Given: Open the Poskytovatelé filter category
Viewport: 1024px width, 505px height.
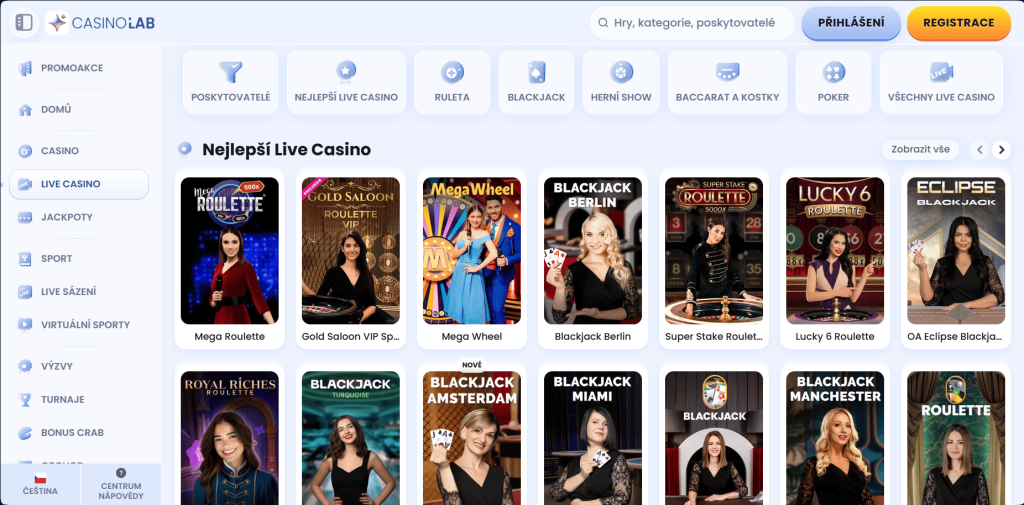Looking at the screenshot, I should click(x=231, y=82).
